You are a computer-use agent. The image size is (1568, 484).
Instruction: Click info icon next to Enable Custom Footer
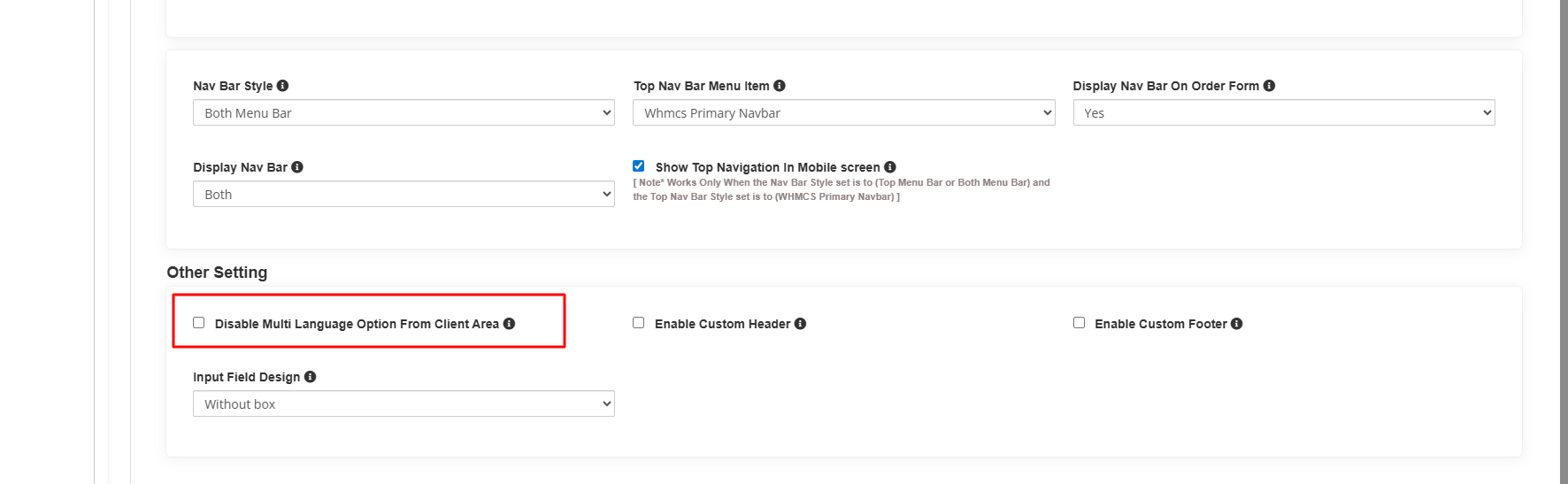[1236, 324]
